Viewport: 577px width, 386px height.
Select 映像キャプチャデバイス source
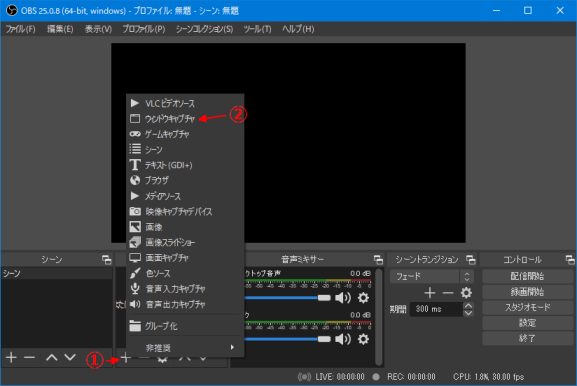click(185, 212)
